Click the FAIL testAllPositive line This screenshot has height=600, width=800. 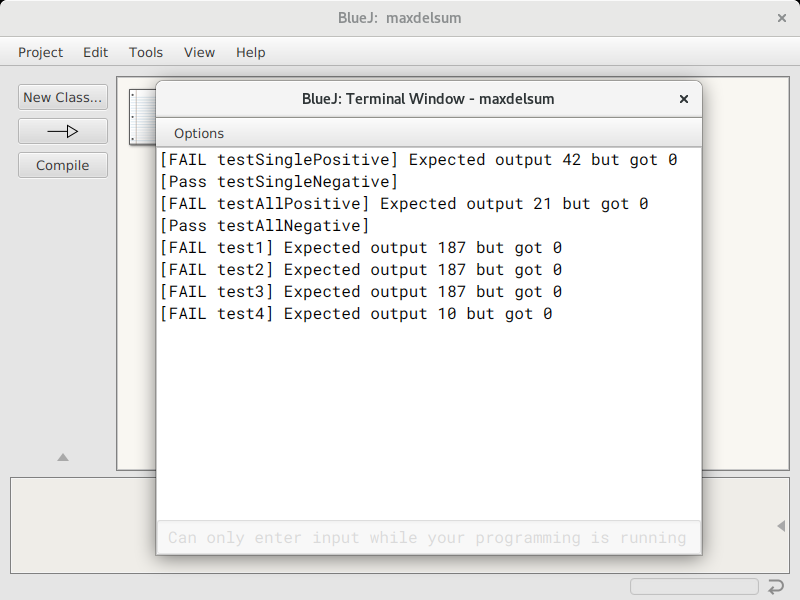(404, 204)
